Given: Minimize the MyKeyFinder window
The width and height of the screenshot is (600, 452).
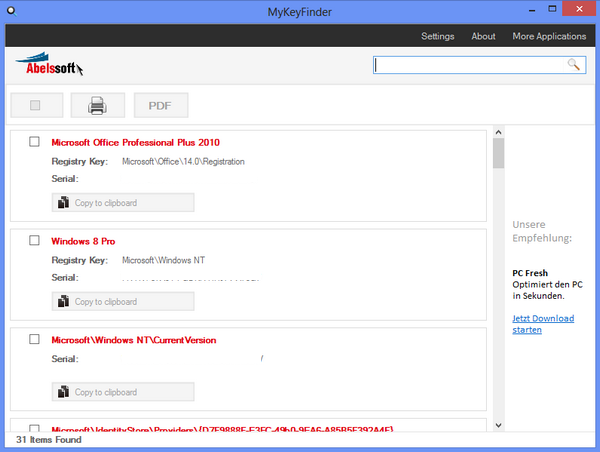Looking at the screenshot, I should pos(532,10).
